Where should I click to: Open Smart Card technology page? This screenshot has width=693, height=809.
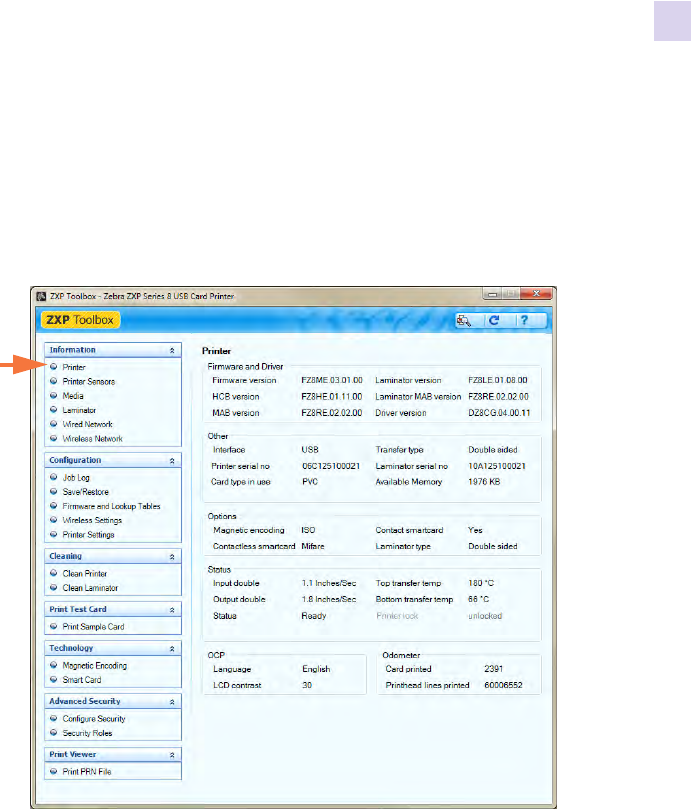(82, 680)
